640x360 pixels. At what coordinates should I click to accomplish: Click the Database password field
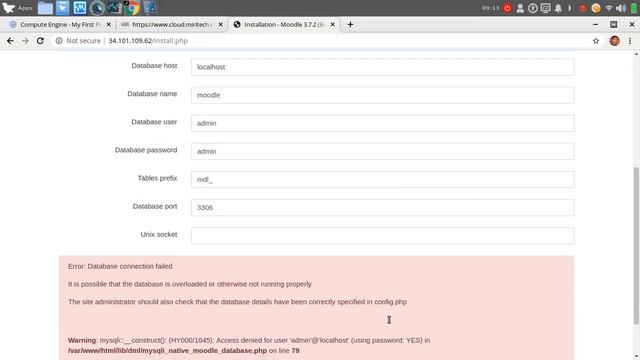(x=382, y=151)
